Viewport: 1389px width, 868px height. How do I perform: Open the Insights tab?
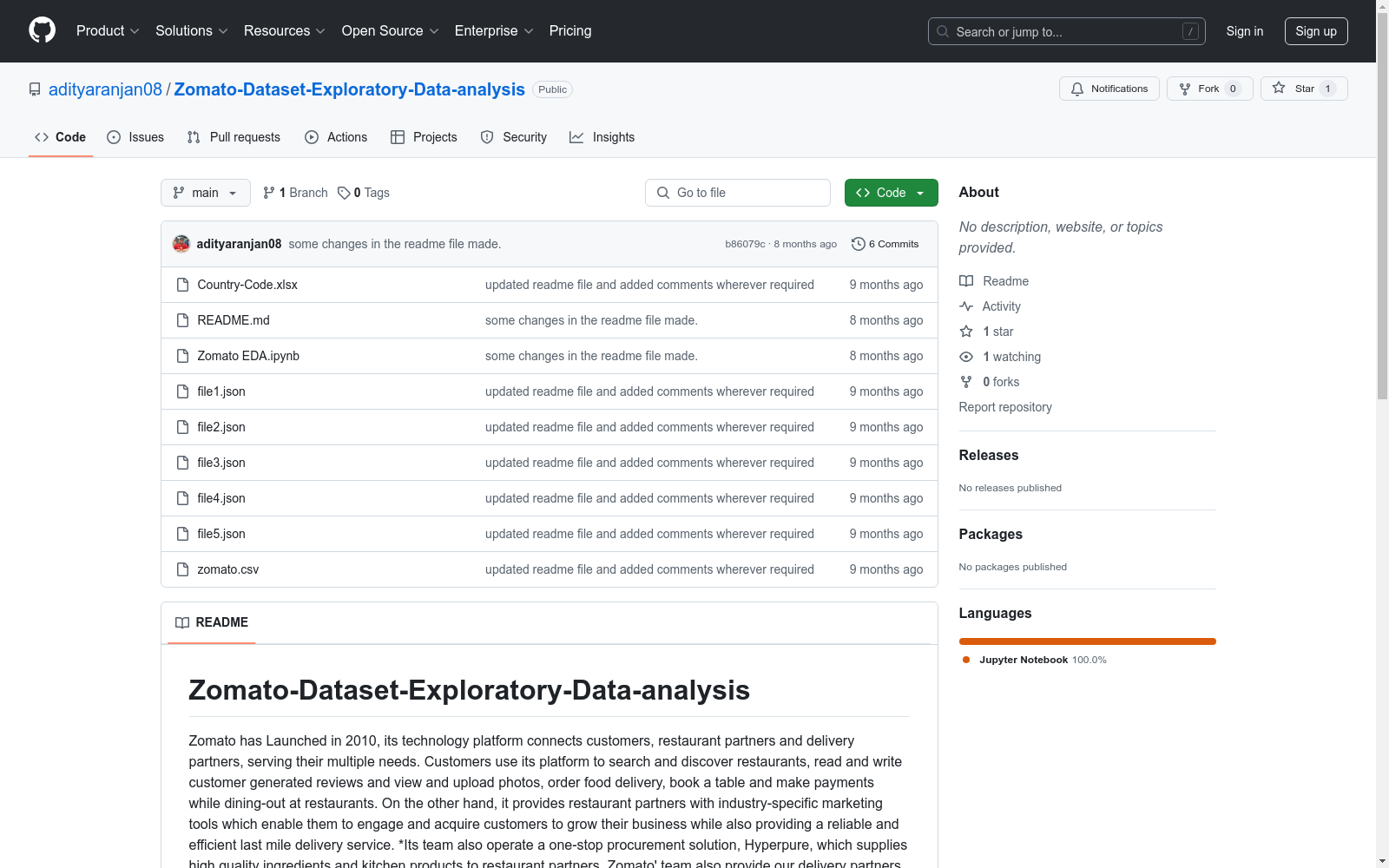pyautogui.click(x=602, y=137)
